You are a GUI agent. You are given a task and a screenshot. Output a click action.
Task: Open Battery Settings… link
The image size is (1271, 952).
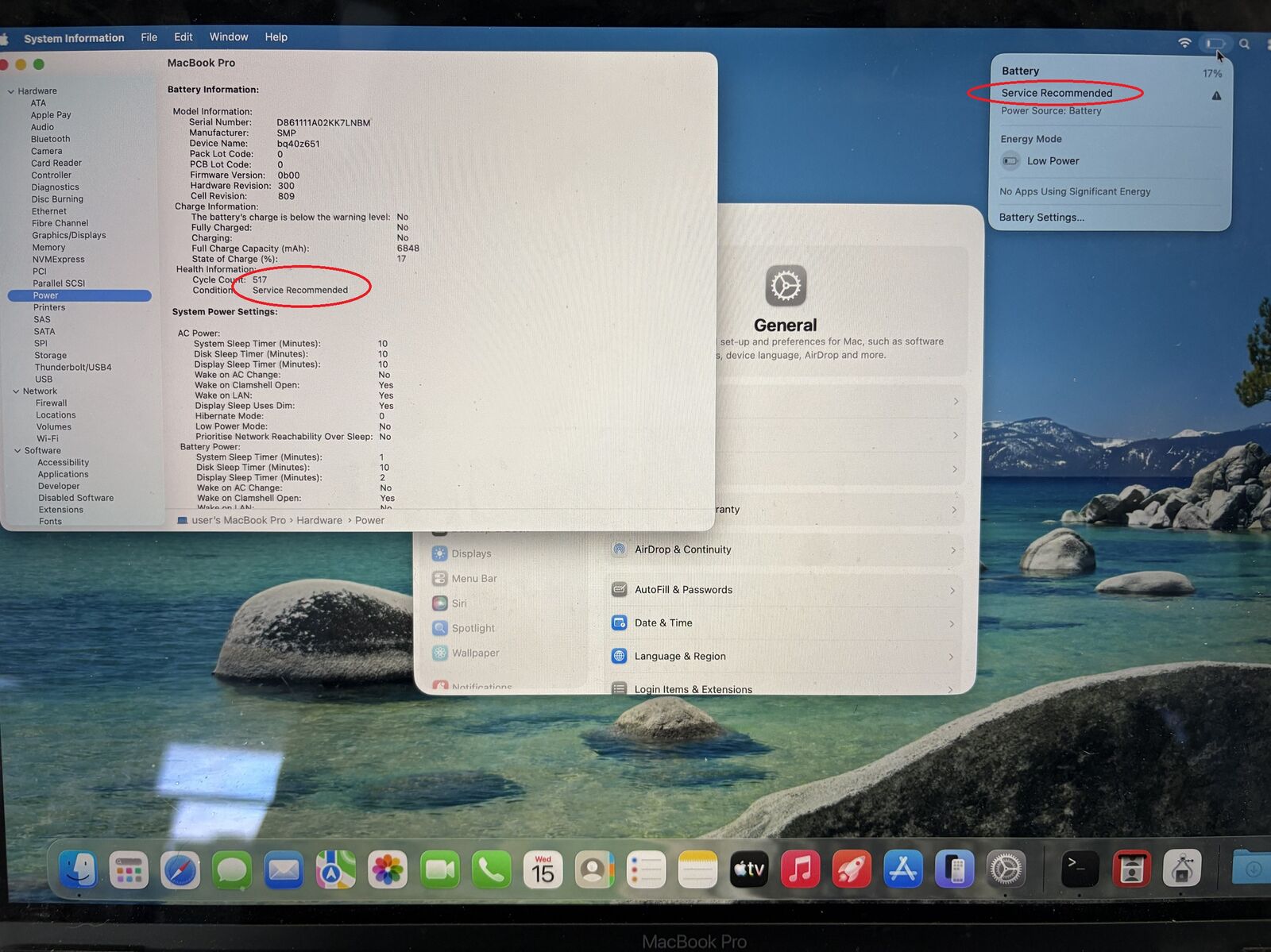(x=1041, y=218)
